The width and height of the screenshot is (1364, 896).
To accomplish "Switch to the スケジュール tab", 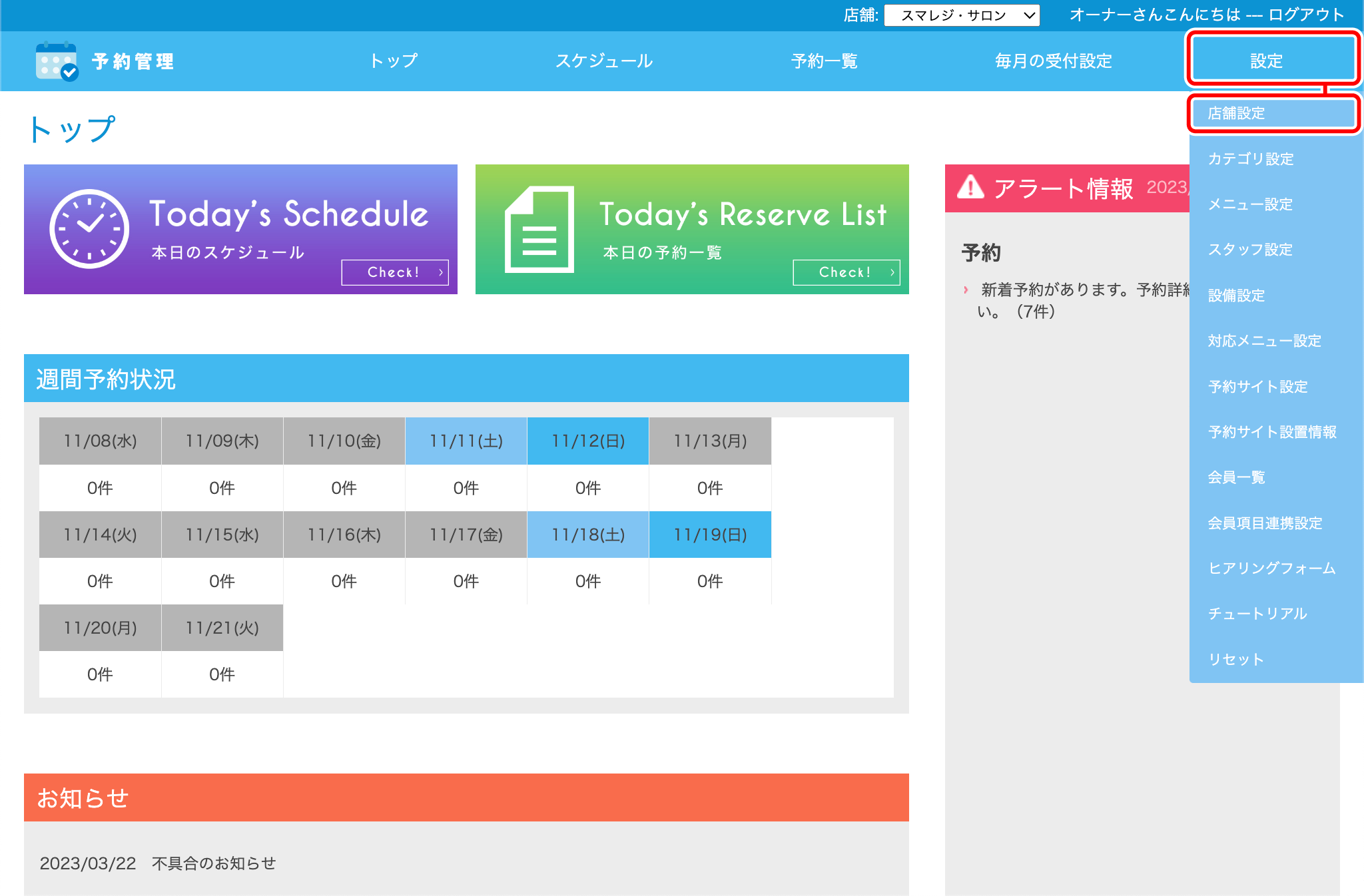I will (605, 61).
